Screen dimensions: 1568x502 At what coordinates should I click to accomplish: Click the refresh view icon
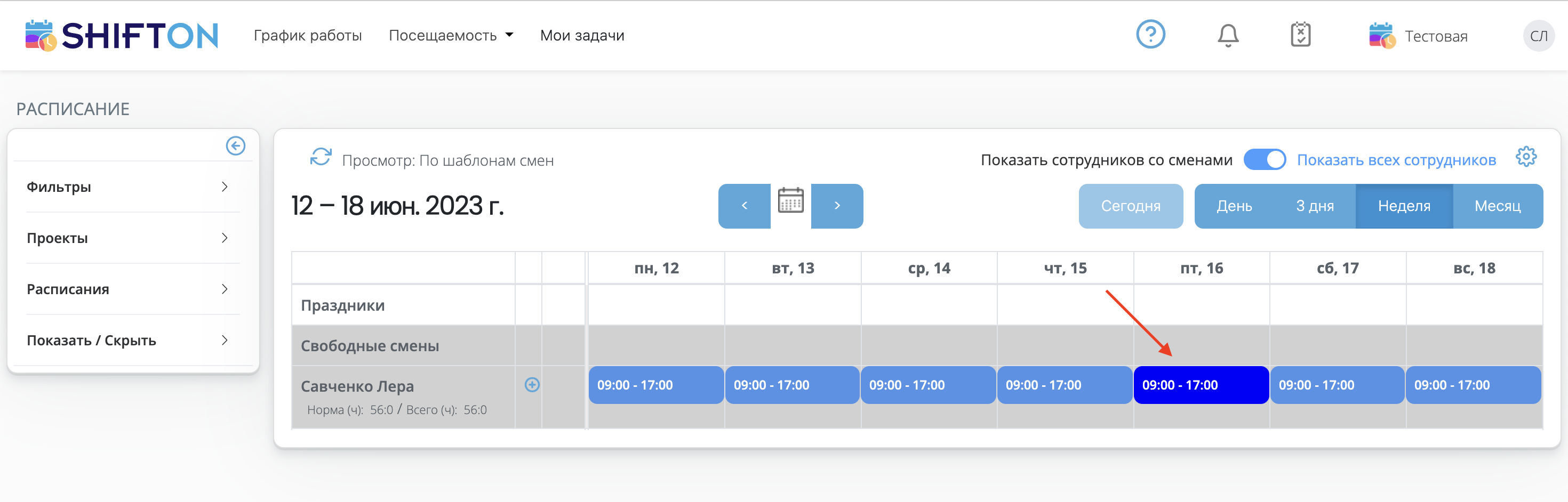[x=321, y=157]
